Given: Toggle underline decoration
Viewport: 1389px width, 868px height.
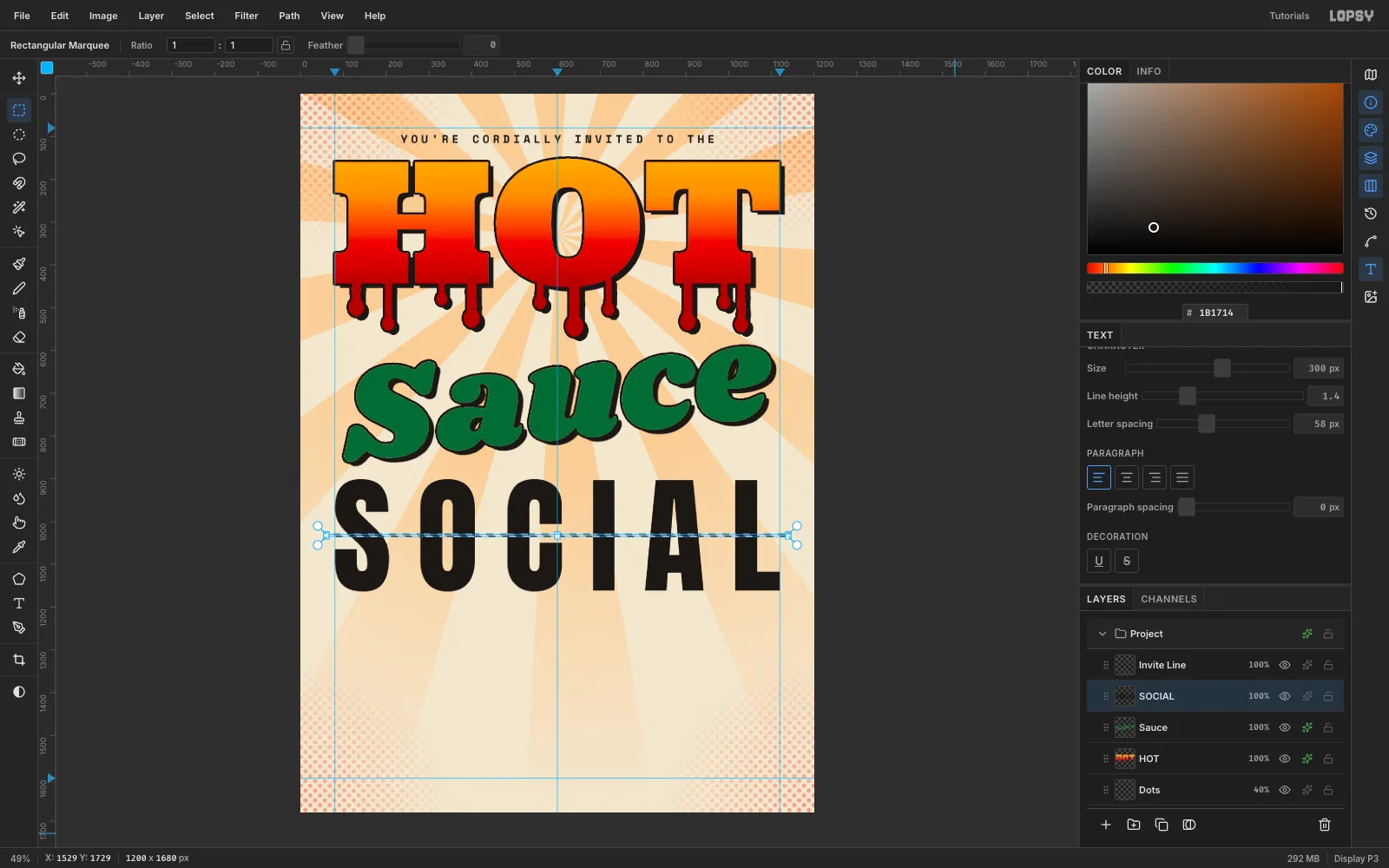Looking at the screenshot, I should pos(1099,561).
